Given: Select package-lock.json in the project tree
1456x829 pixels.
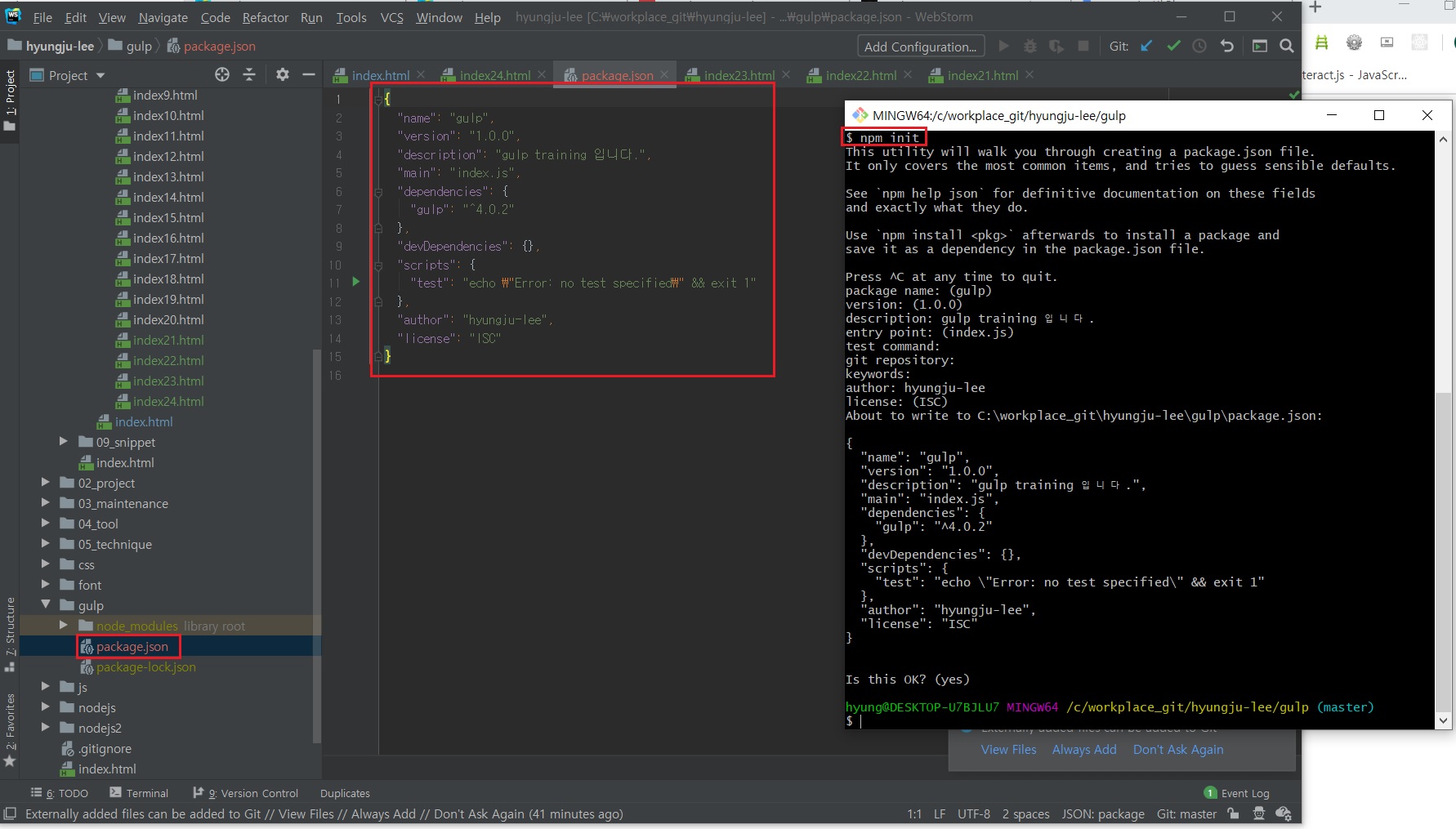Looking at the screenshot, I should tap(145, 667).
